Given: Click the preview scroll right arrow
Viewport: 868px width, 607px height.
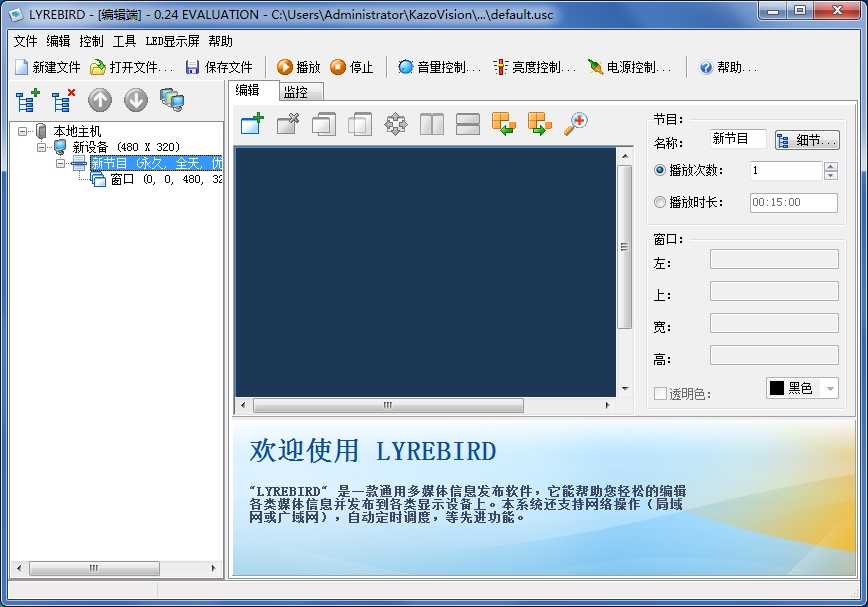Looking at the screenshot, I should tap(607, 406).
